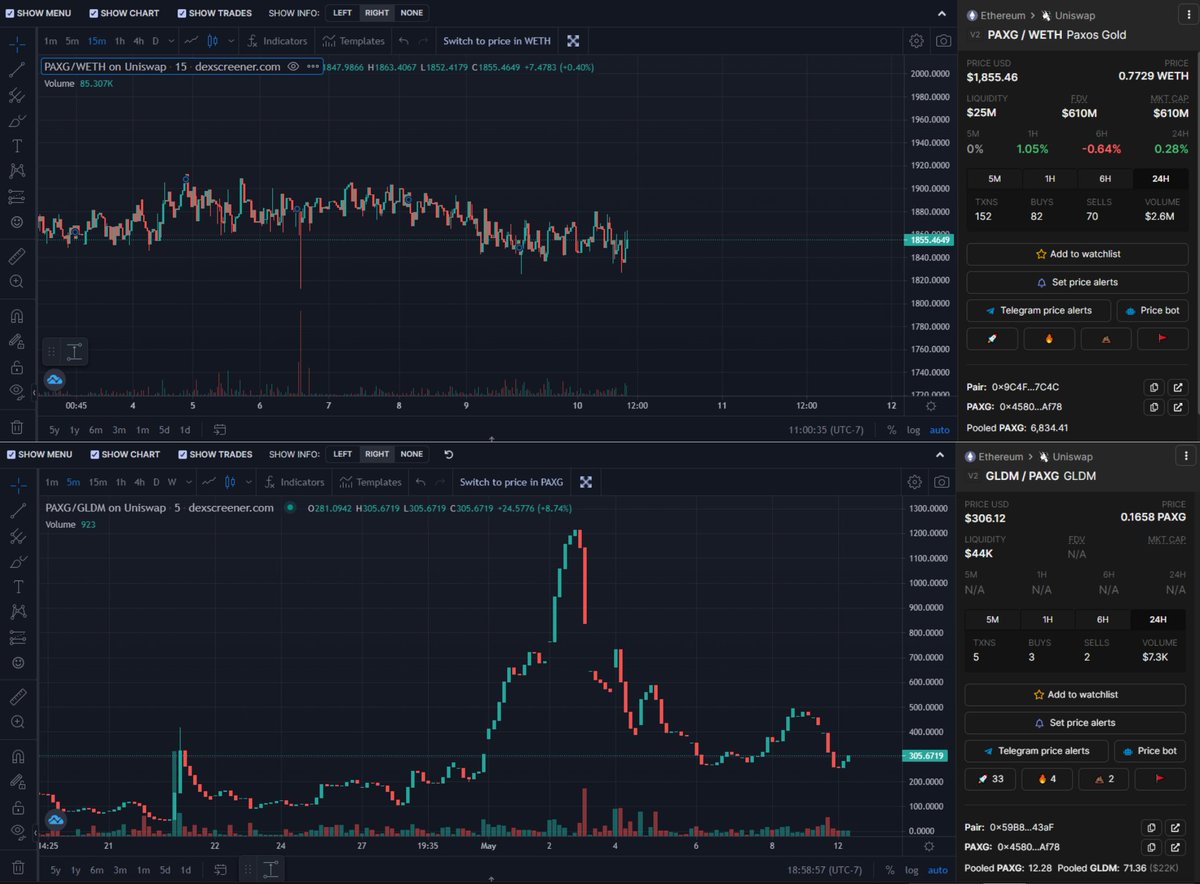
Task: Uncheck SHOW MENU in bottom panel
Action: (9, 454)
